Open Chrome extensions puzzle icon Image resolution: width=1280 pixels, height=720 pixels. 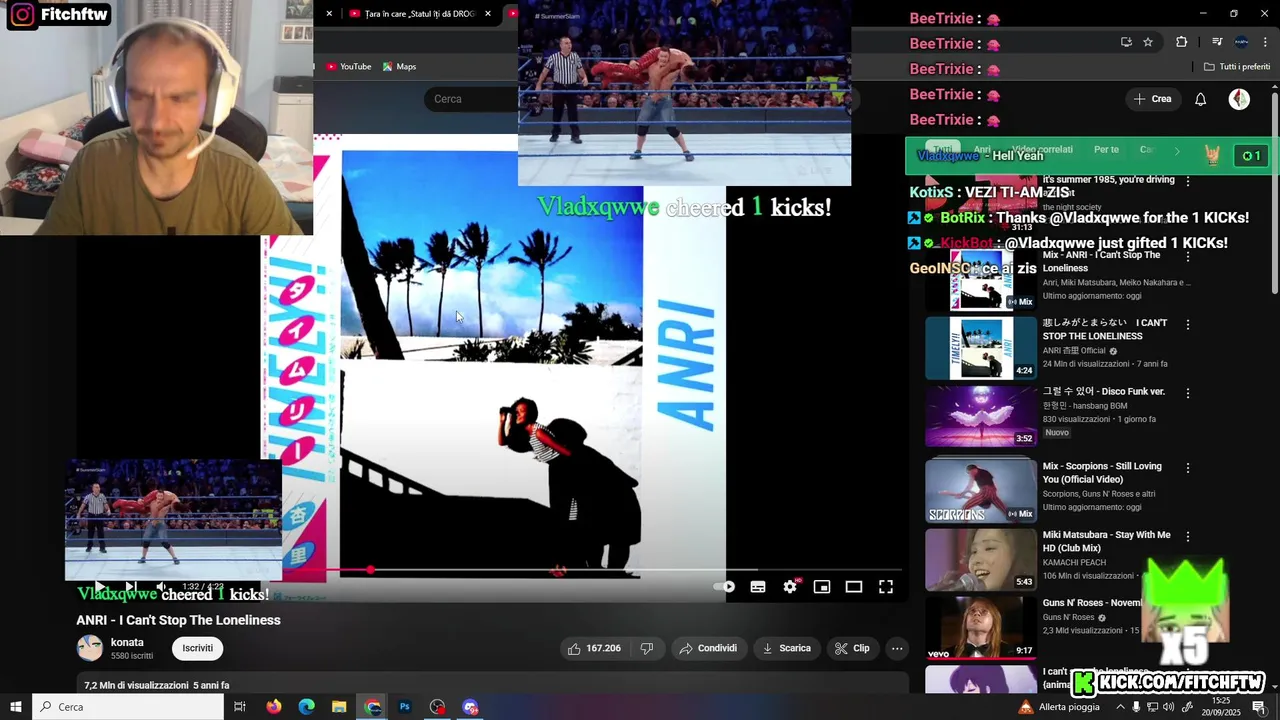(x=1182, y=42)
